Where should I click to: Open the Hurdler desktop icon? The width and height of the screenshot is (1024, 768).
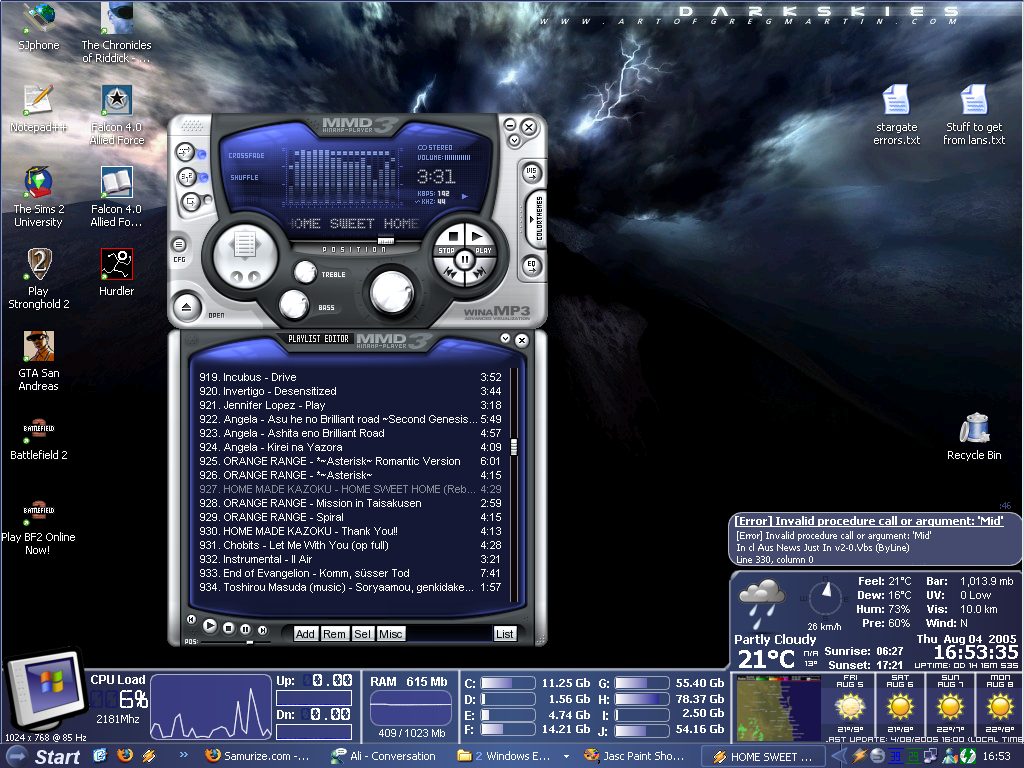(x=116, y=272)
